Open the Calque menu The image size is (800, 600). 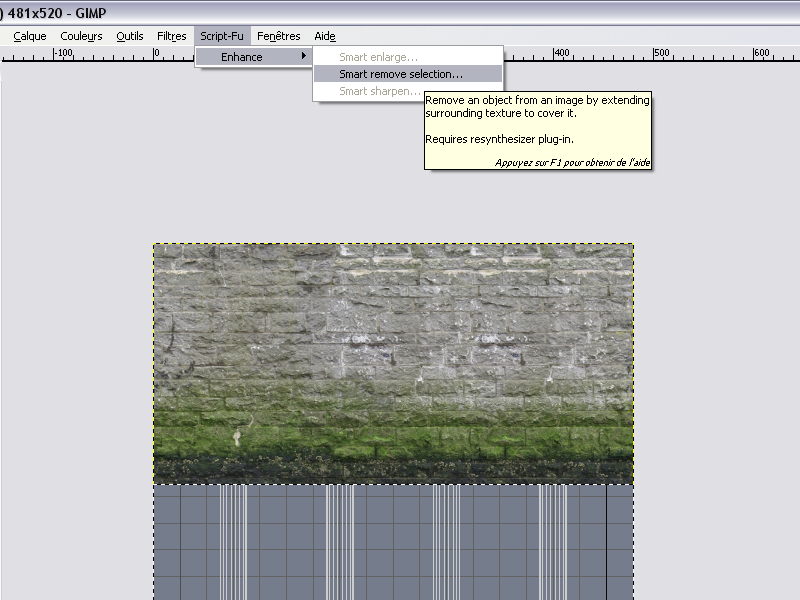pos(30,36)
